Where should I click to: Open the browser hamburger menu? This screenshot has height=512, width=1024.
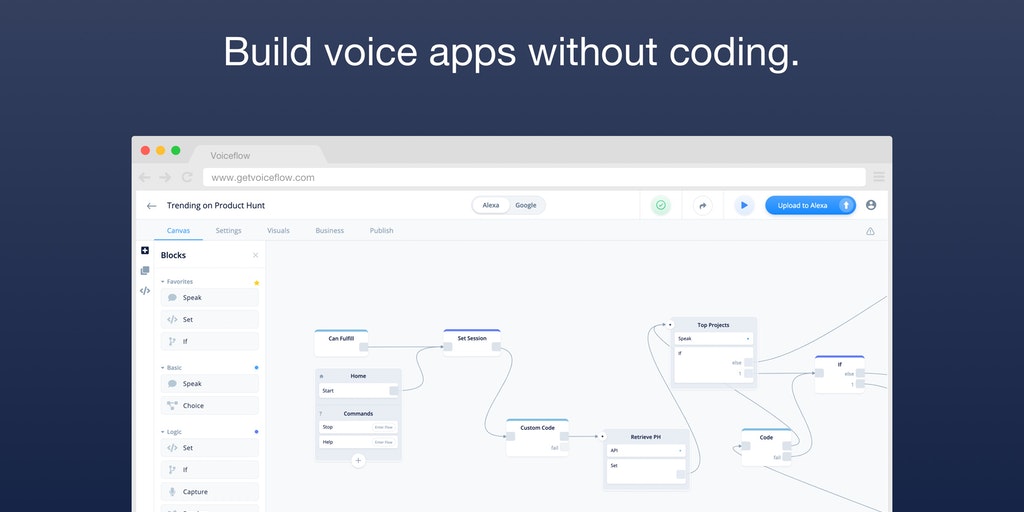[879, 177]
